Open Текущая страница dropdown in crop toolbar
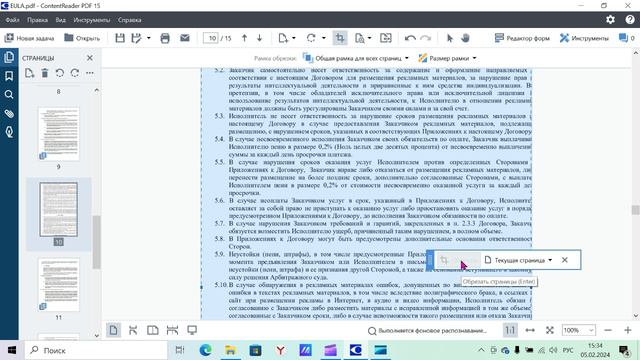Screen dimensions: 640x360 518,260
